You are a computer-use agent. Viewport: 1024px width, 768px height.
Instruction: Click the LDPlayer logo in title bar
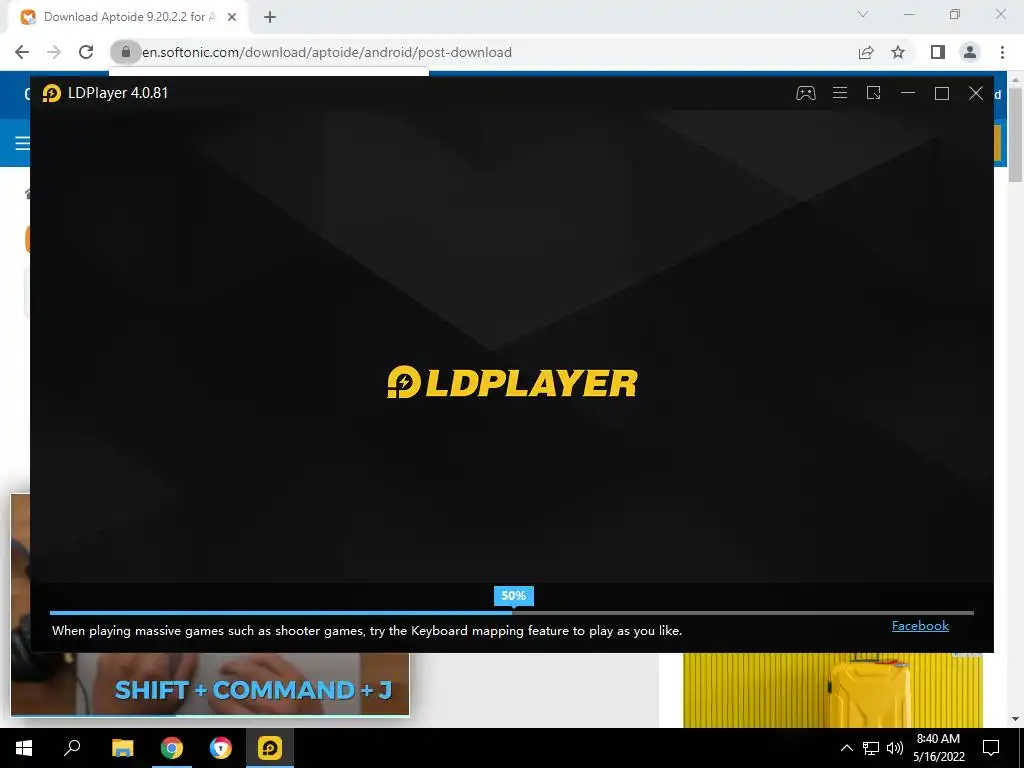pos(52,93)
